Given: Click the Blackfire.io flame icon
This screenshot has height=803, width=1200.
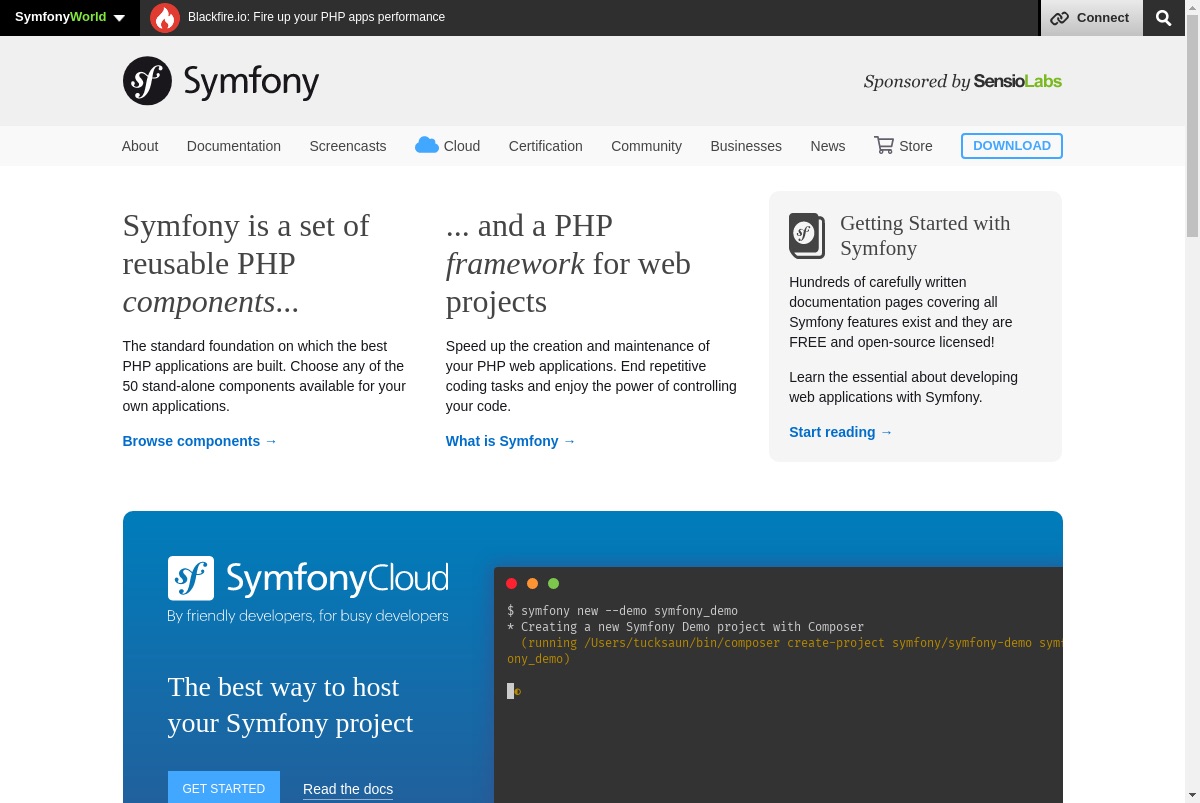Looking at the screenshot, I should tap(165, 17).
